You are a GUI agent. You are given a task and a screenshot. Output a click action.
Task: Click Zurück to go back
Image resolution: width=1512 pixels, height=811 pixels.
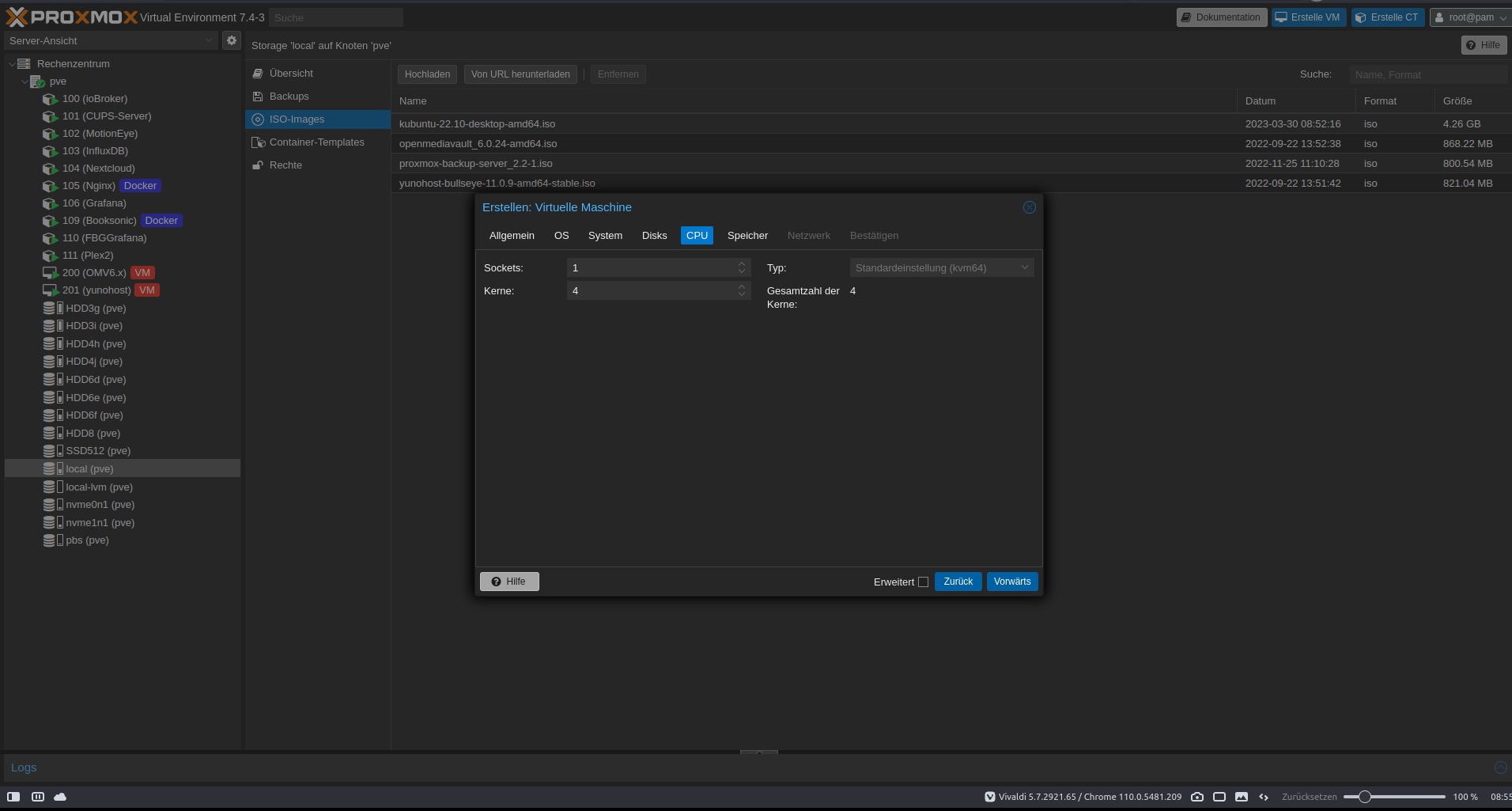tap(958, 582)
